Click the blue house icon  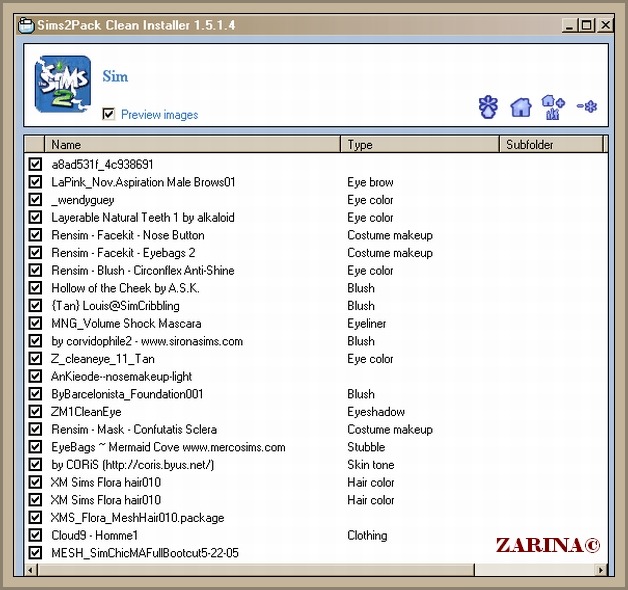click(x=521, y=107)
